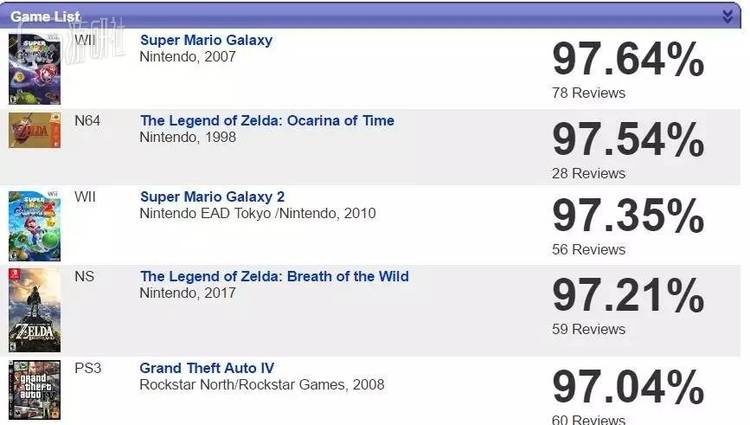Click Breath of the Wild cover thumbnail
Image resolution: width=750 pixels, height=425 pixels.
tap(28, 308)
